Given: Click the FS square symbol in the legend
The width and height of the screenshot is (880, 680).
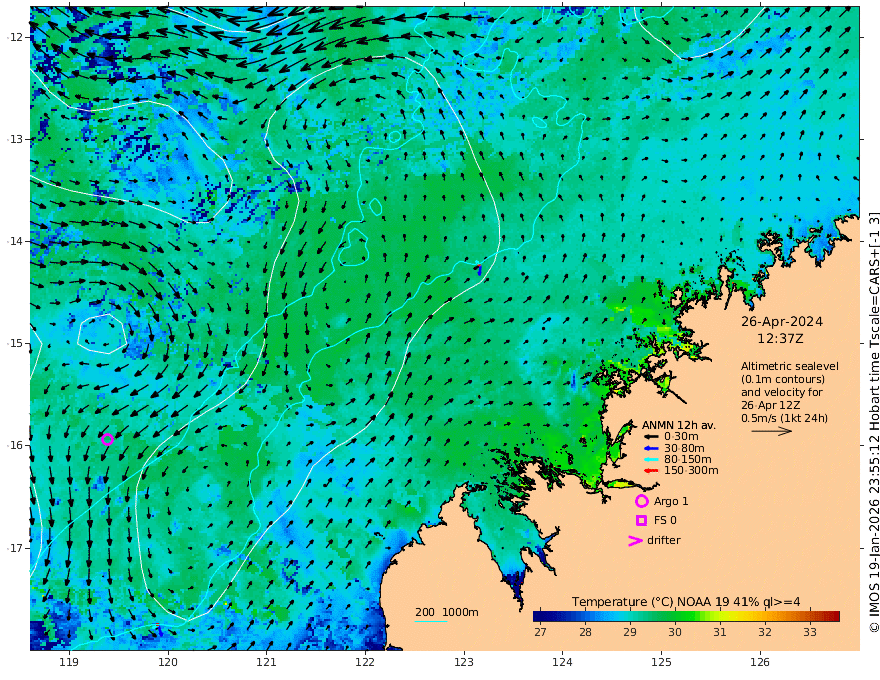Looking at the screenshot, I should (641, 521).
